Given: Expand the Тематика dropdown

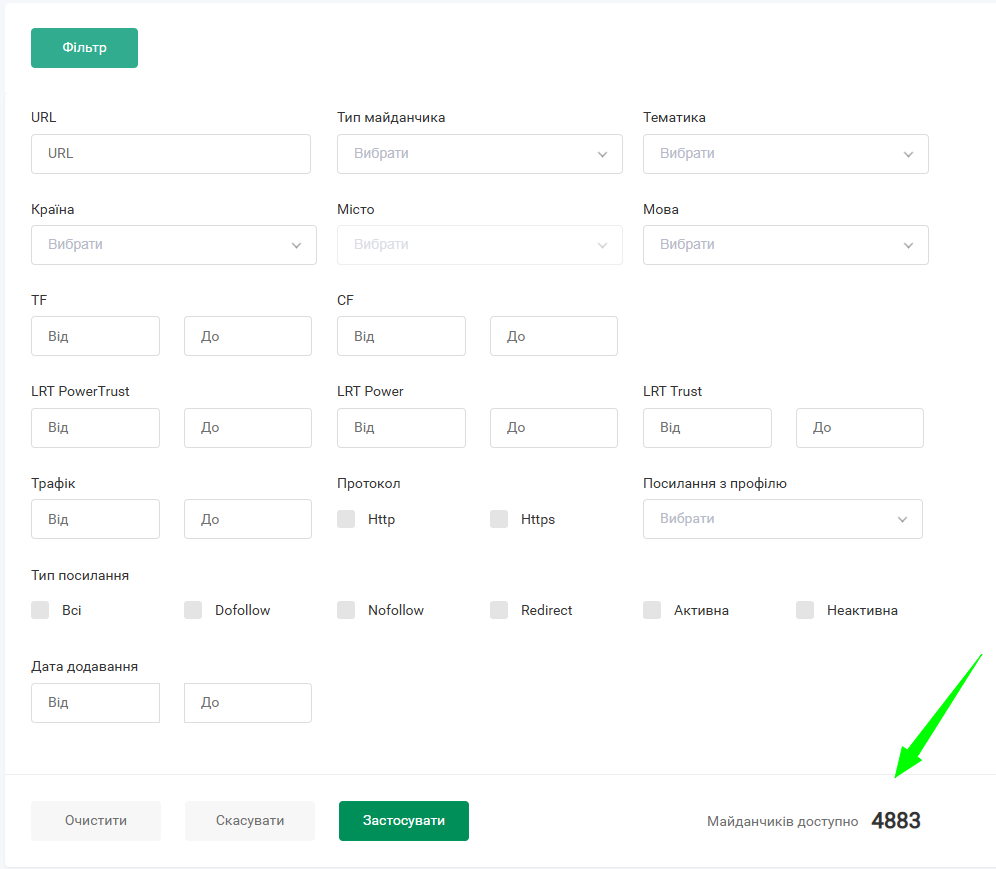Looking at the screenshot, I should tap(785, 154).
